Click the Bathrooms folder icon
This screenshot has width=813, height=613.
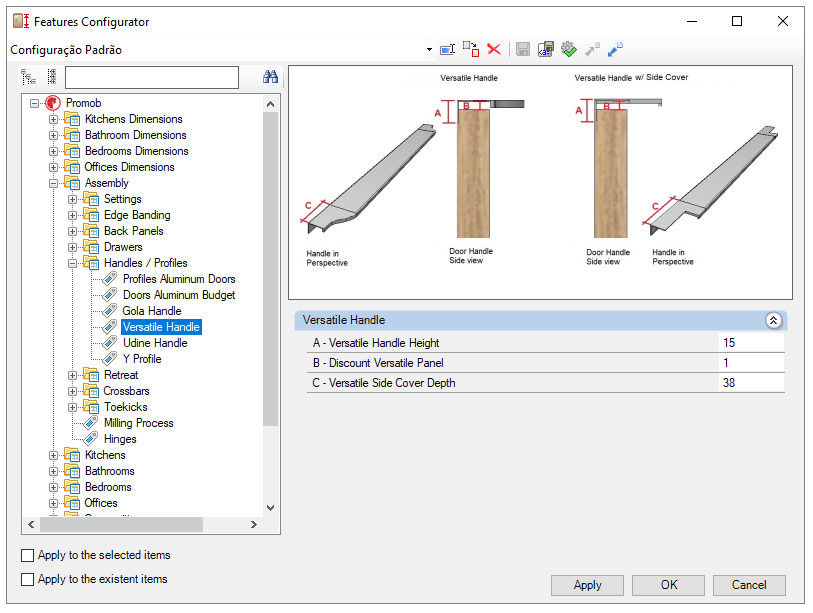point(72,471)
